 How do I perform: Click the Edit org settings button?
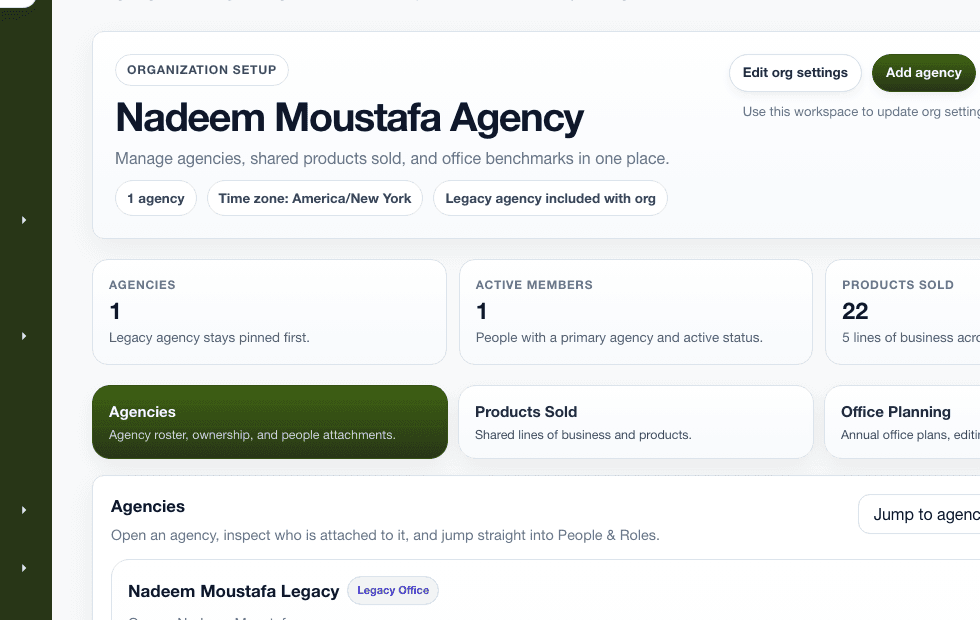coord(795,73)
